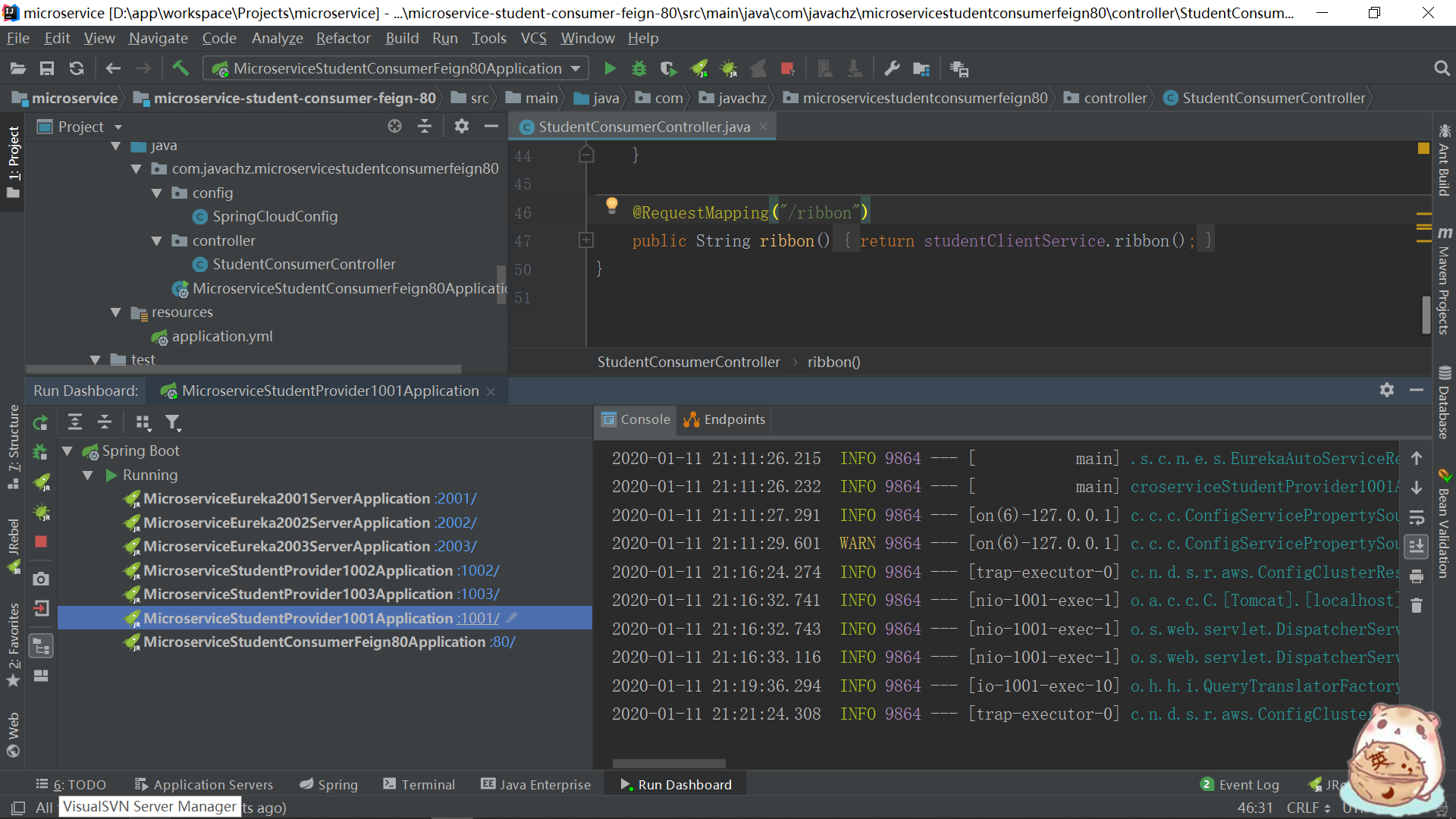Run the application with green play button

(610, 69)
